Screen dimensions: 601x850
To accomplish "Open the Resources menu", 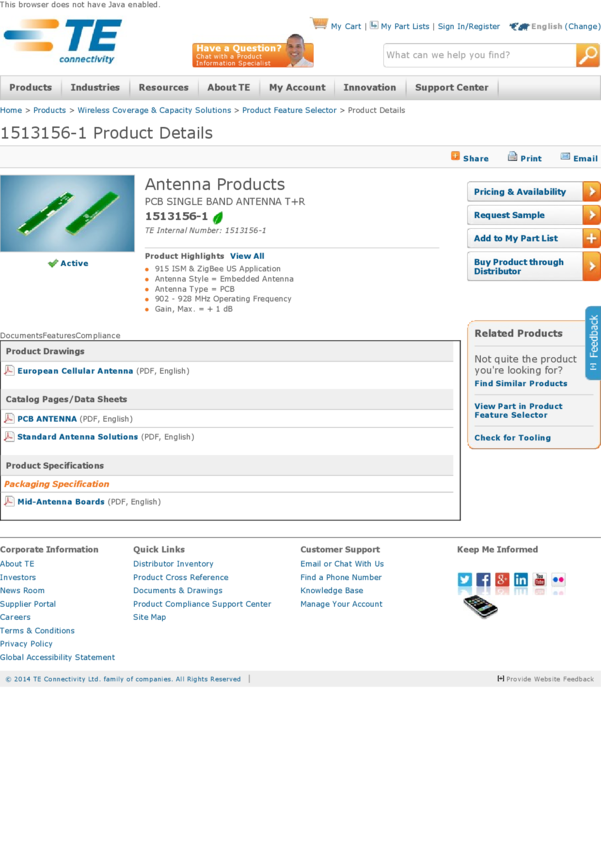I will 164,87.
